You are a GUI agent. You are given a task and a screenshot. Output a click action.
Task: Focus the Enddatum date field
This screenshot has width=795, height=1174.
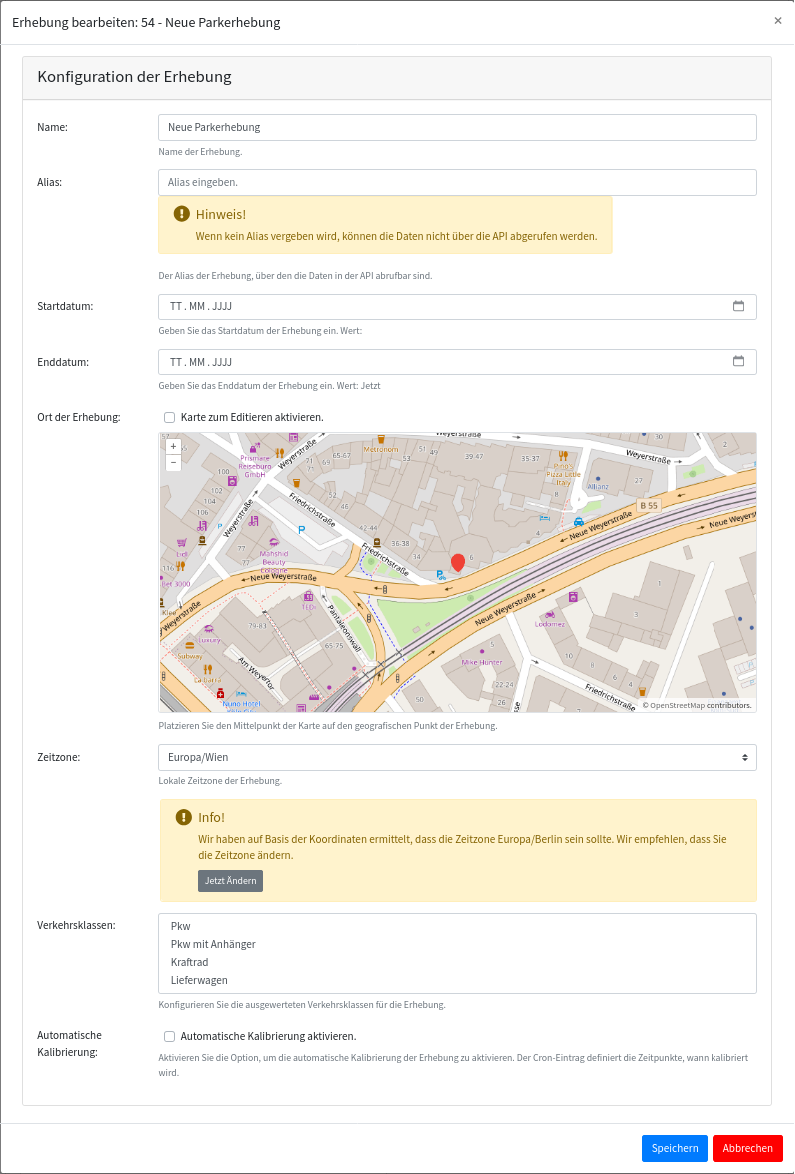(457, 362)
